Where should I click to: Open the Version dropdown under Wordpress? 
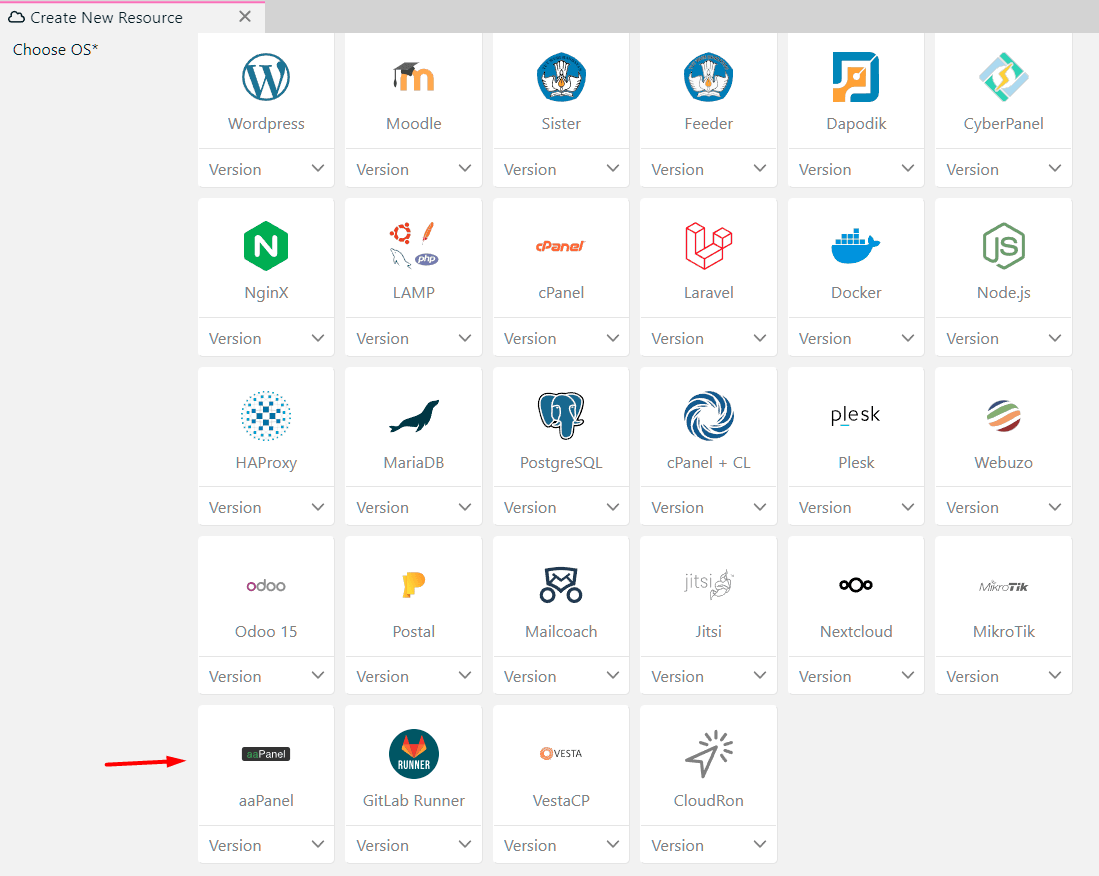click(x=266, y=169)
